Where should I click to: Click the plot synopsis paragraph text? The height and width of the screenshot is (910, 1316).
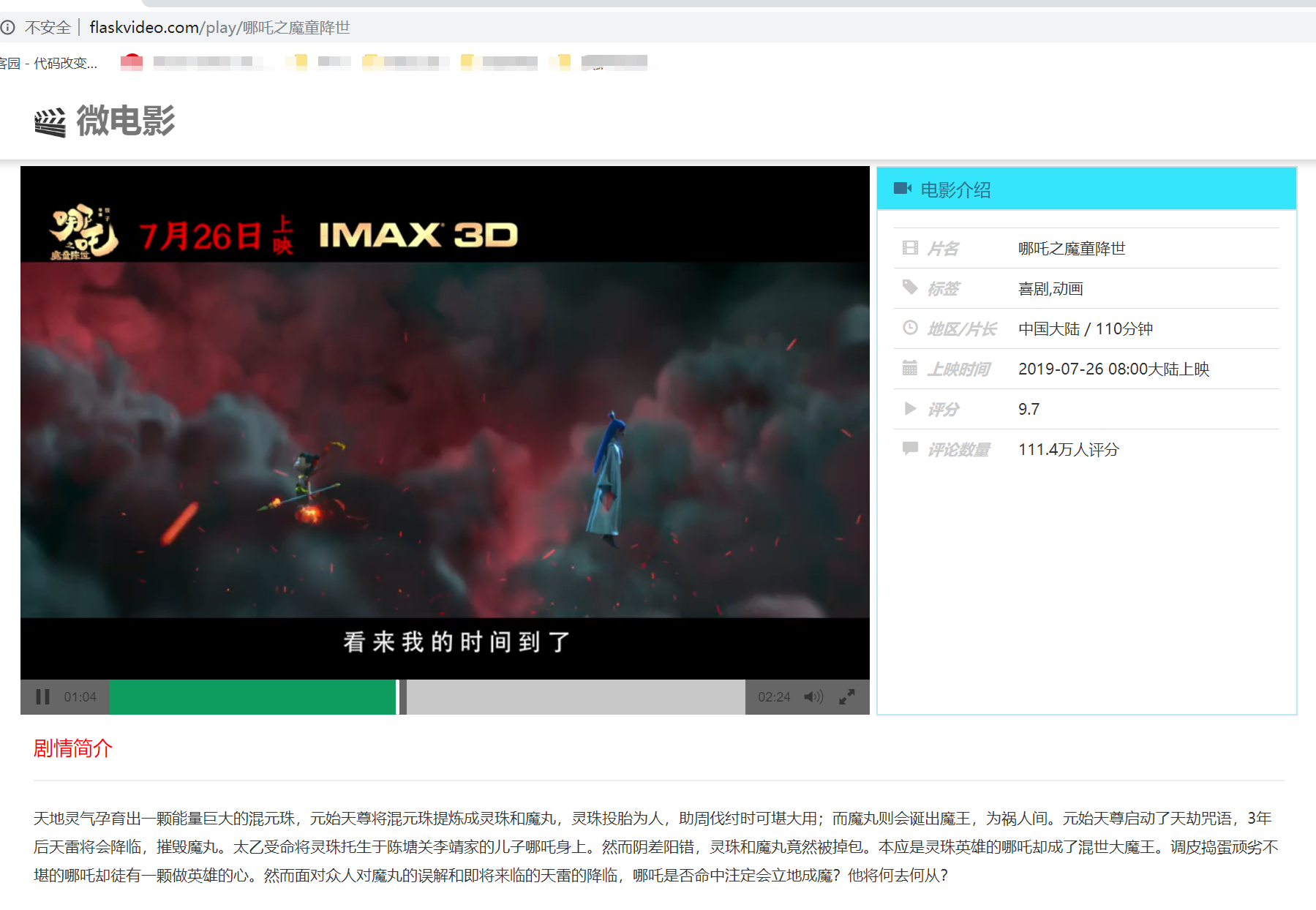coord(656,846)
